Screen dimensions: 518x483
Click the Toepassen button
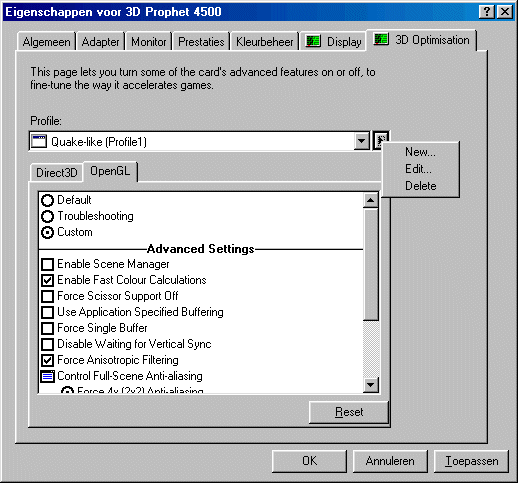(x=471, y=461)
